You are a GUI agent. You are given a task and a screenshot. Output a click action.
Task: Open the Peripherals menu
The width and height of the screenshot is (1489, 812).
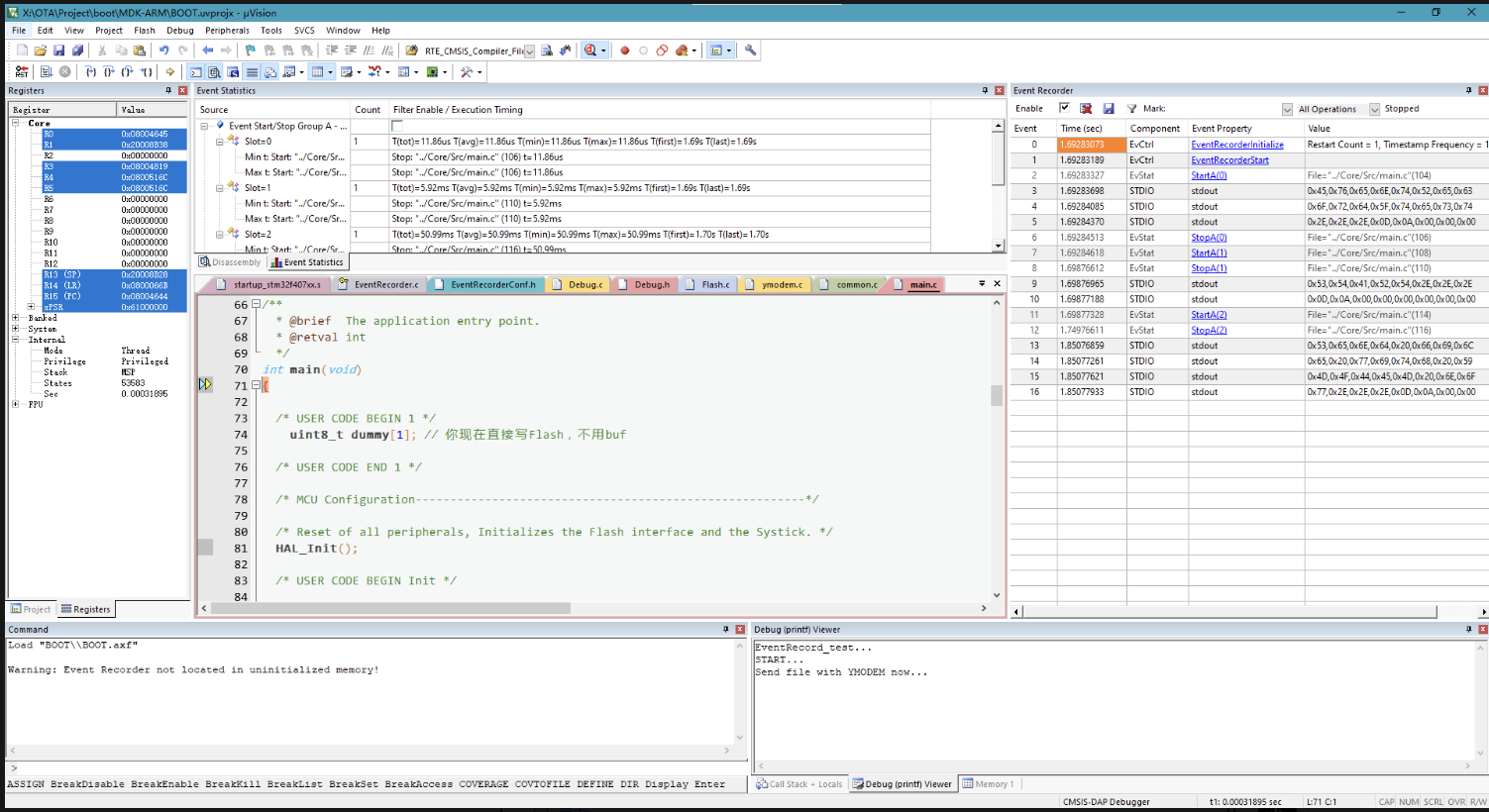[227, 31]
